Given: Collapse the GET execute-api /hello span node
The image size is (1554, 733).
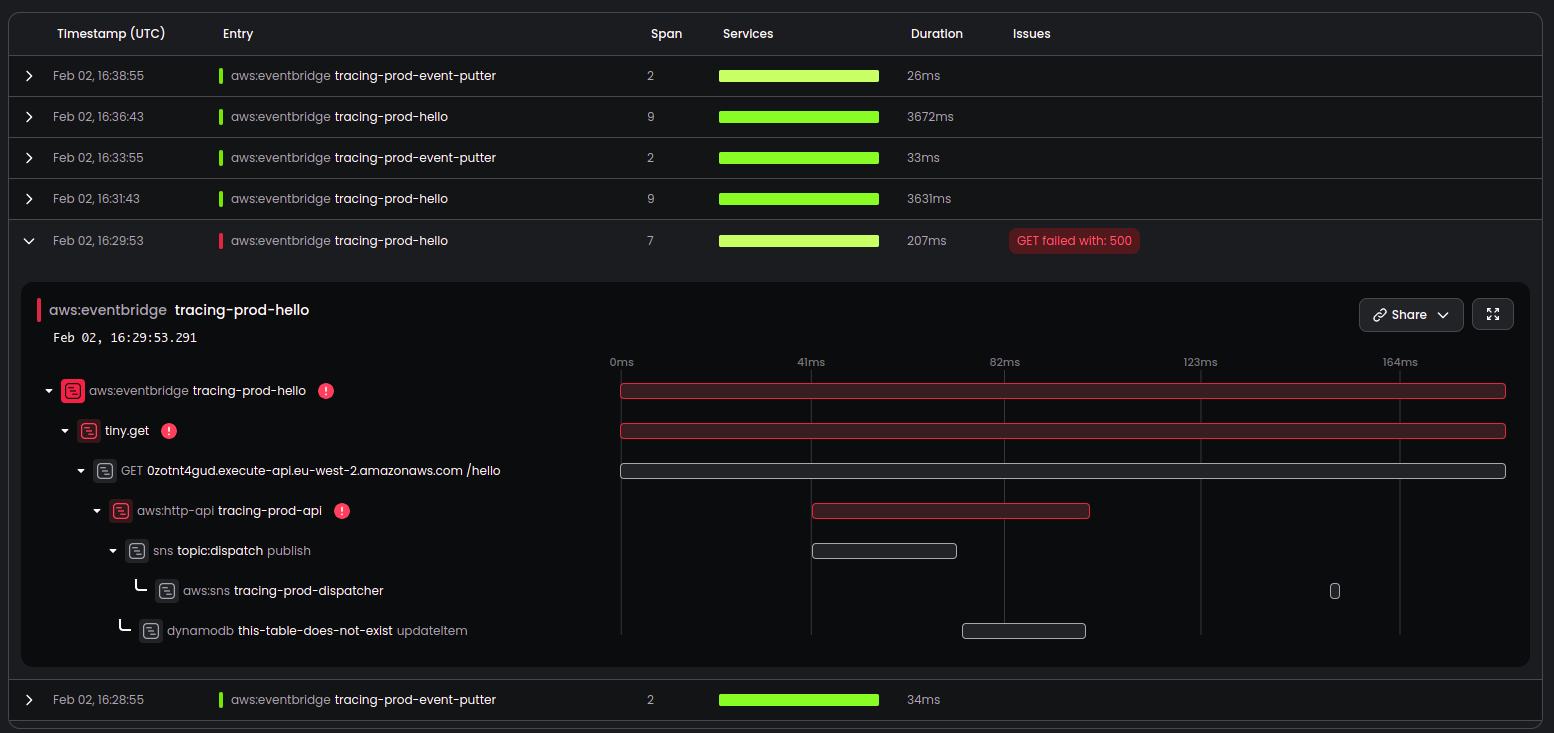Looking at the screenshot, I should pos(81,471).
